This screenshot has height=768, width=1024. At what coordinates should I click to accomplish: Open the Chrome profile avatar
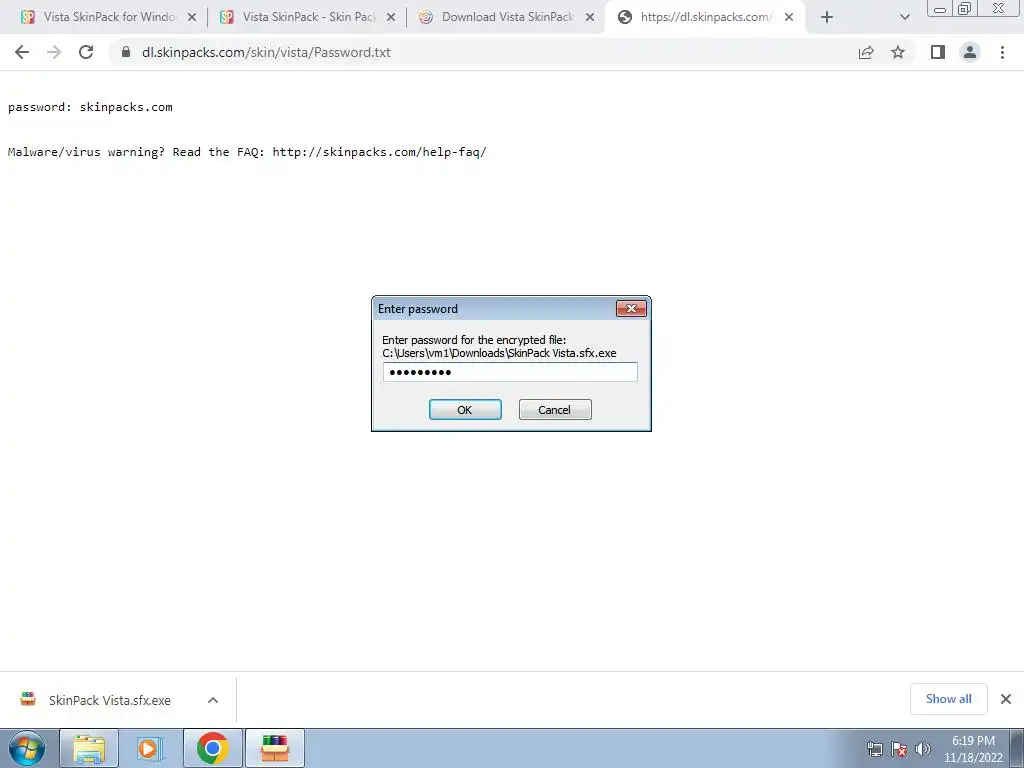point(970,52)
